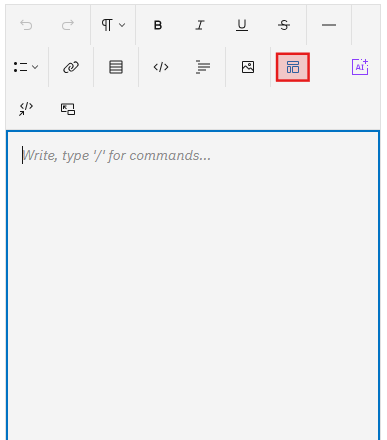Toggle strikethrough formatting
The image size is (387, 440).
click(x=284, y=25)
